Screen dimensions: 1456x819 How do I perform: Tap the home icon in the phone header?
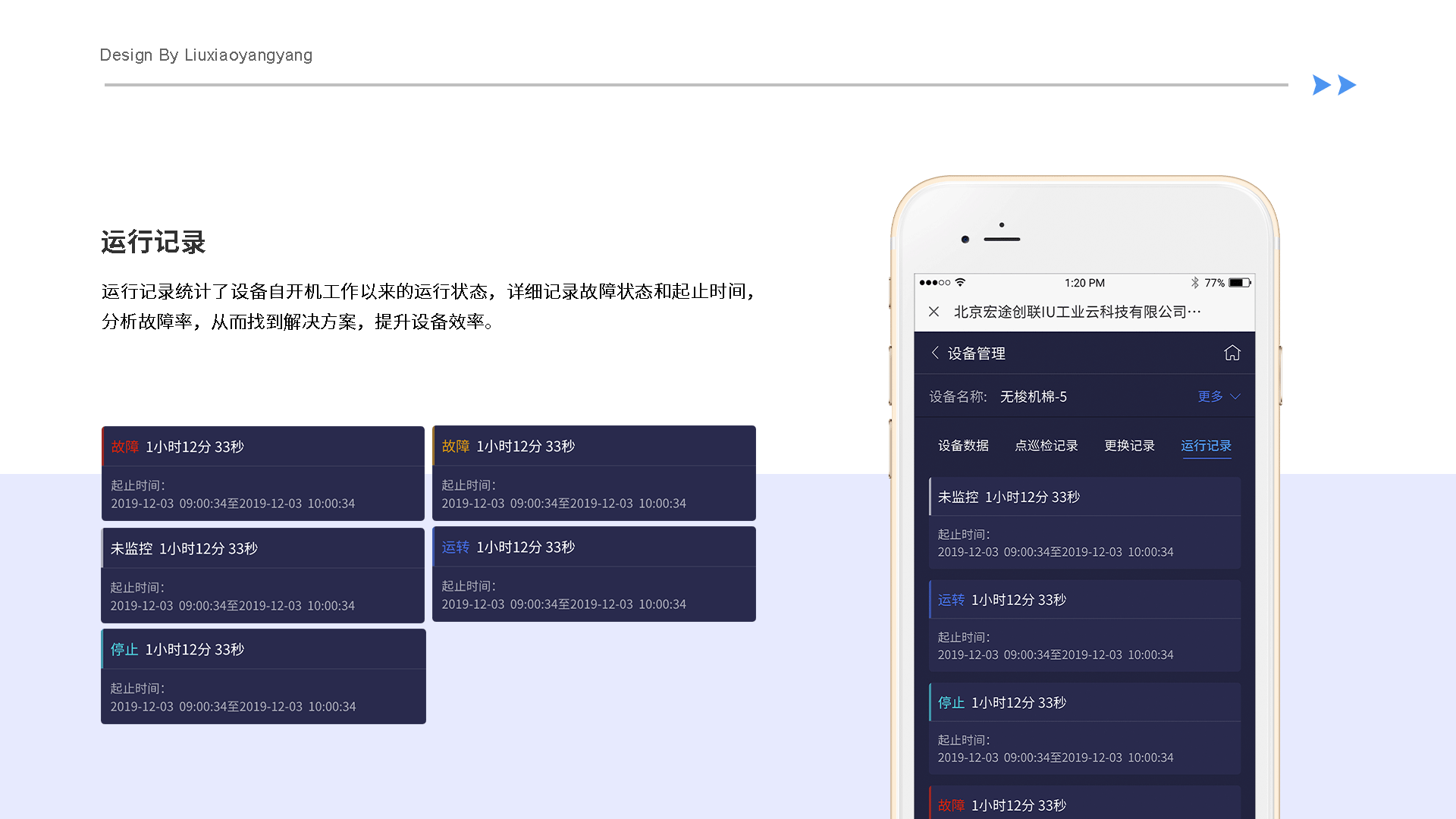(x=1232, y=353)
